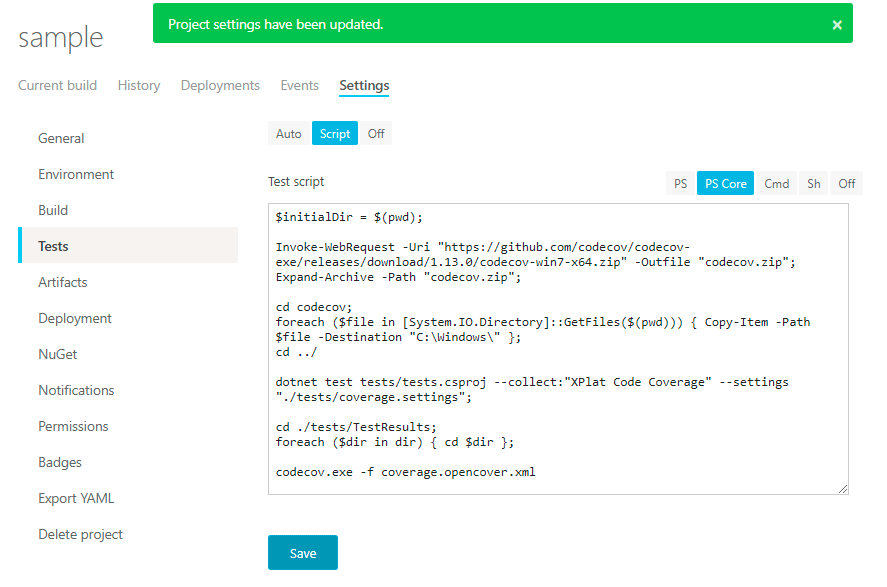Go to the Current build tab
The width and height of the screenshot is (887, 587).
click(57, 85)
